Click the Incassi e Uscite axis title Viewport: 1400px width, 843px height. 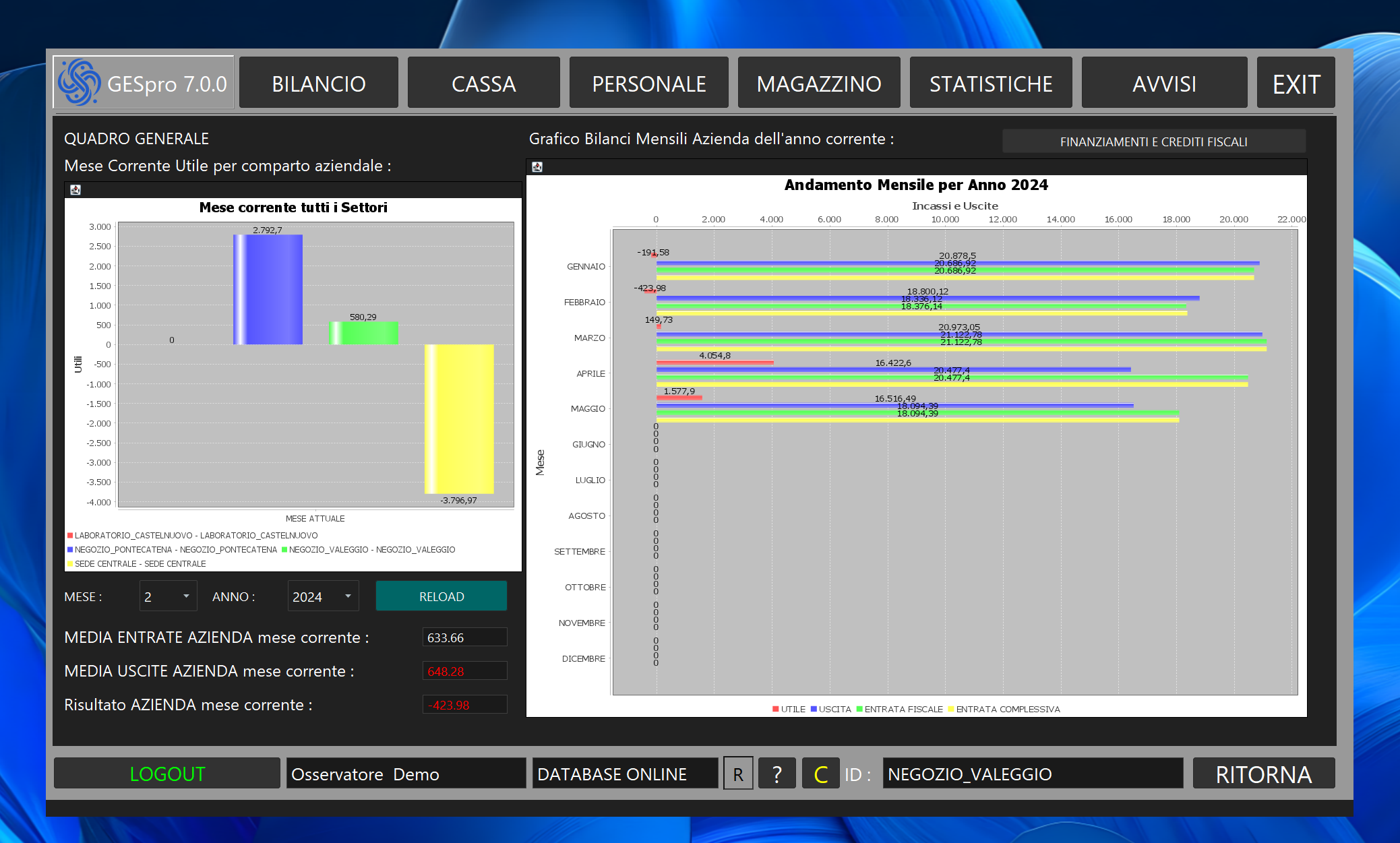(954, 206)
